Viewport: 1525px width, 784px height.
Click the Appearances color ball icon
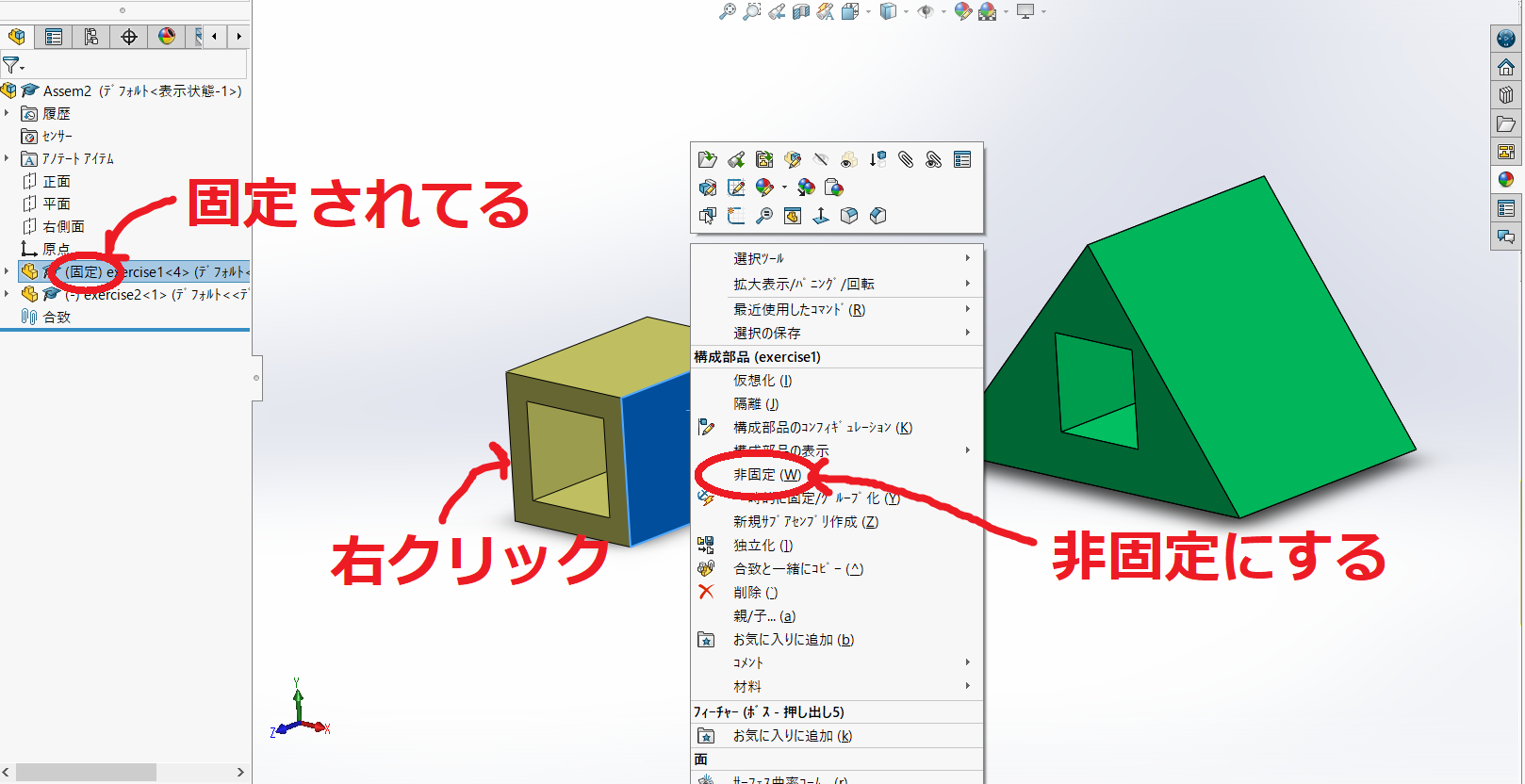pos(764,188)
